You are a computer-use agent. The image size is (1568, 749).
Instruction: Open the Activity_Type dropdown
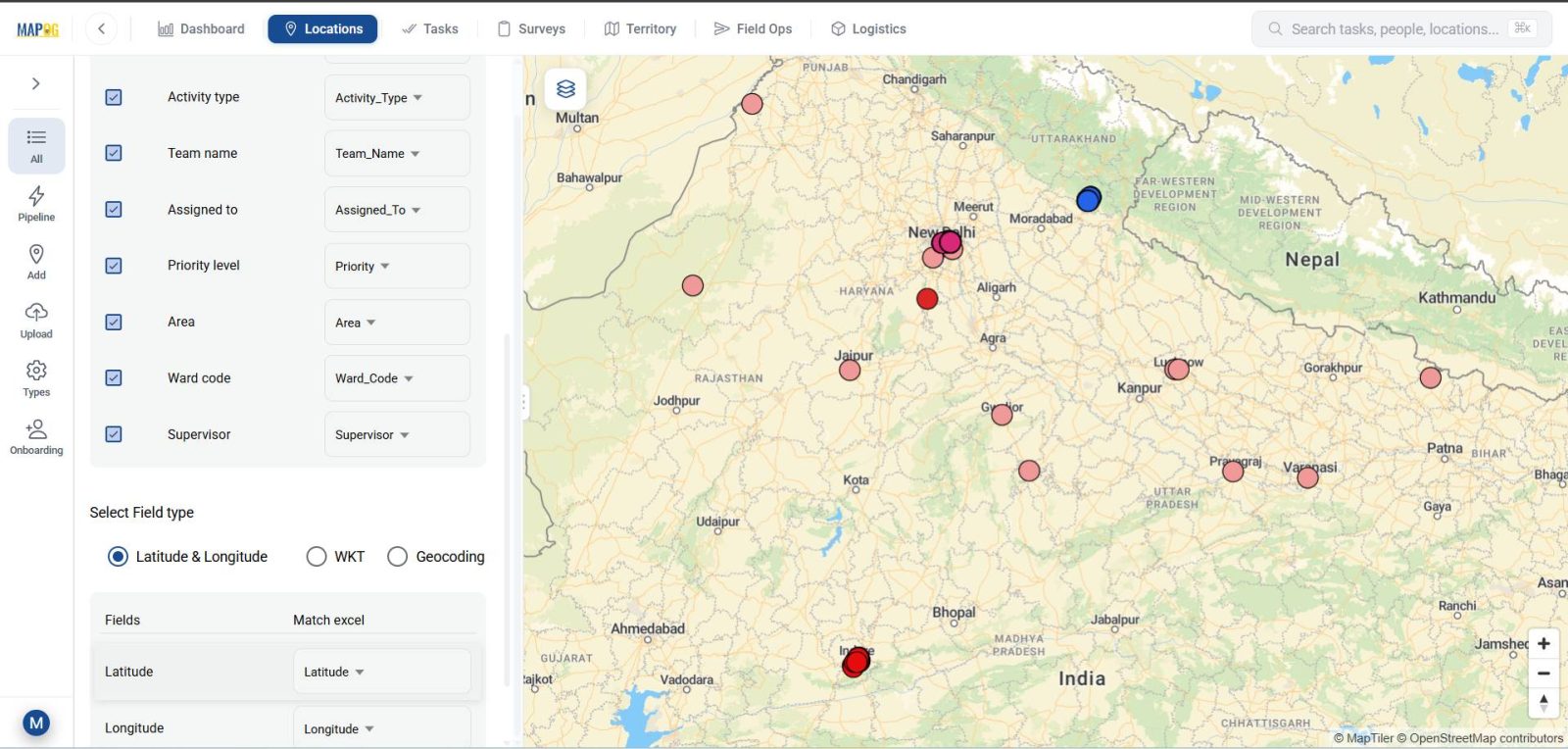397,97
